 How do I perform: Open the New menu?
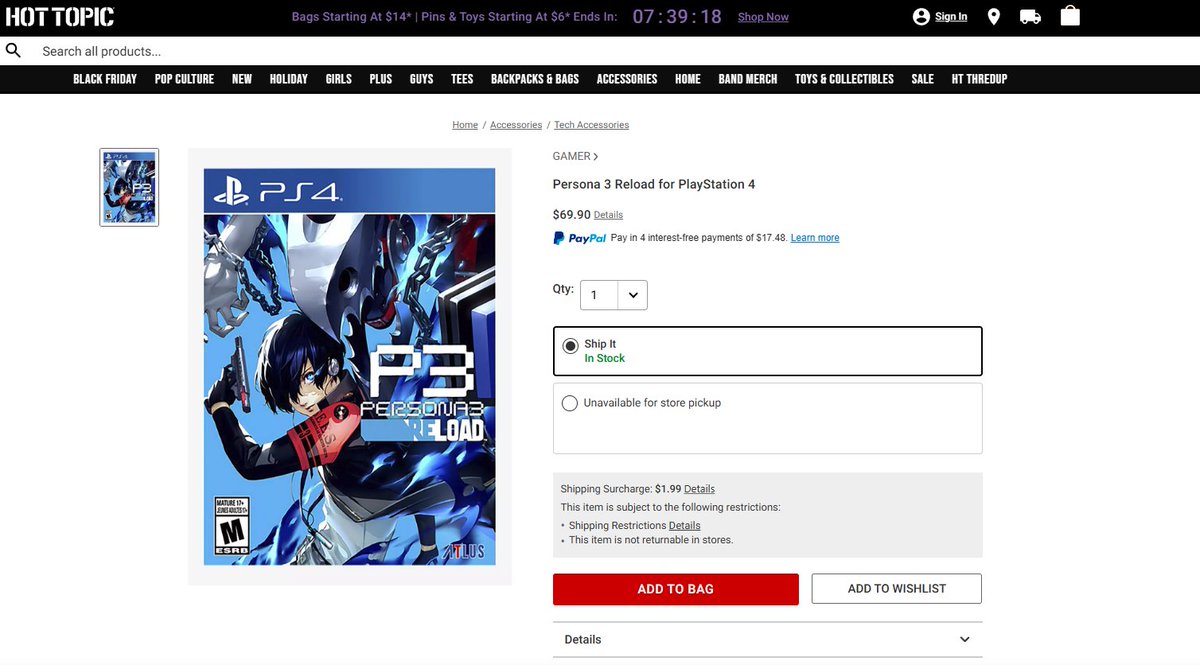[x=242, y=79]
